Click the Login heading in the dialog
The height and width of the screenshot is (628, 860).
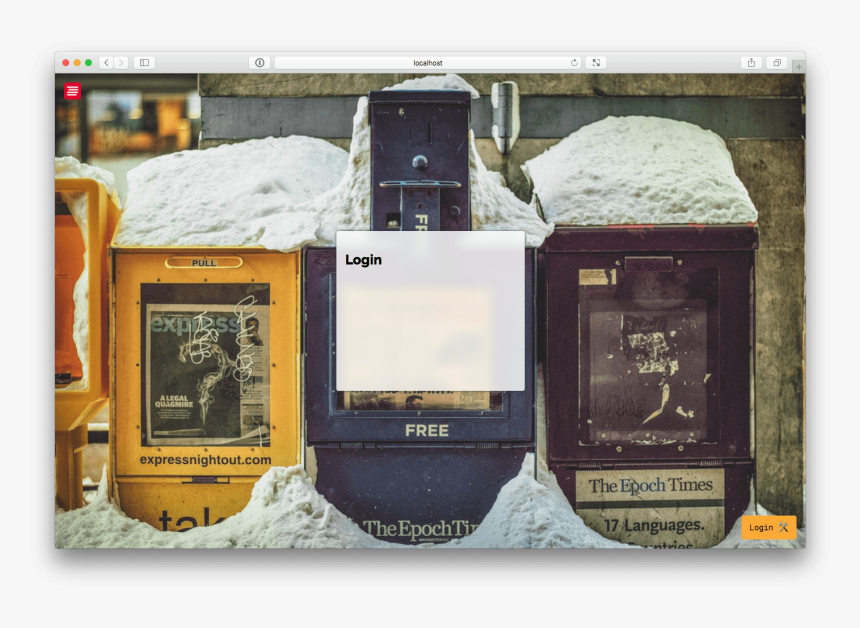[x=363, y=260]
